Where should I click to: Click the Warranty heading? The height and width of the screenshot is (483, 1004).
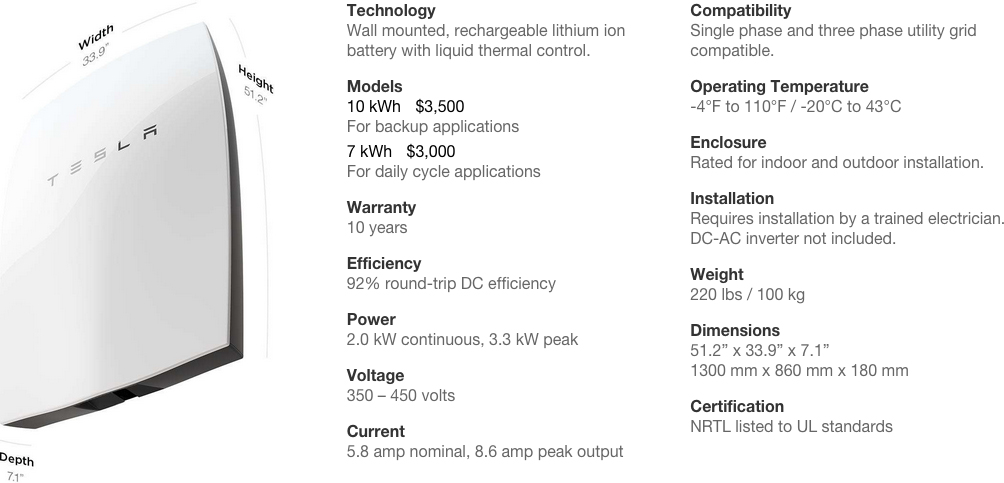[381, 208]
